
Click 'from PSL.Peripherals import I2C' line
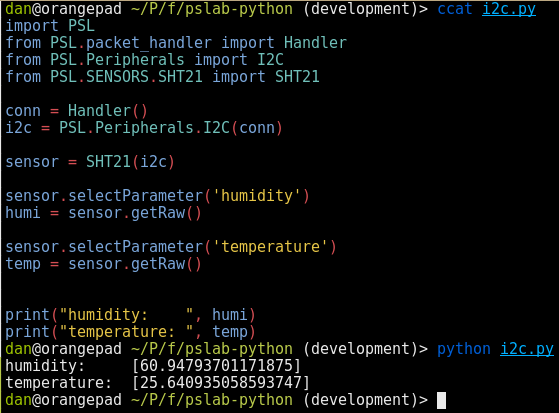coord(144,60)
